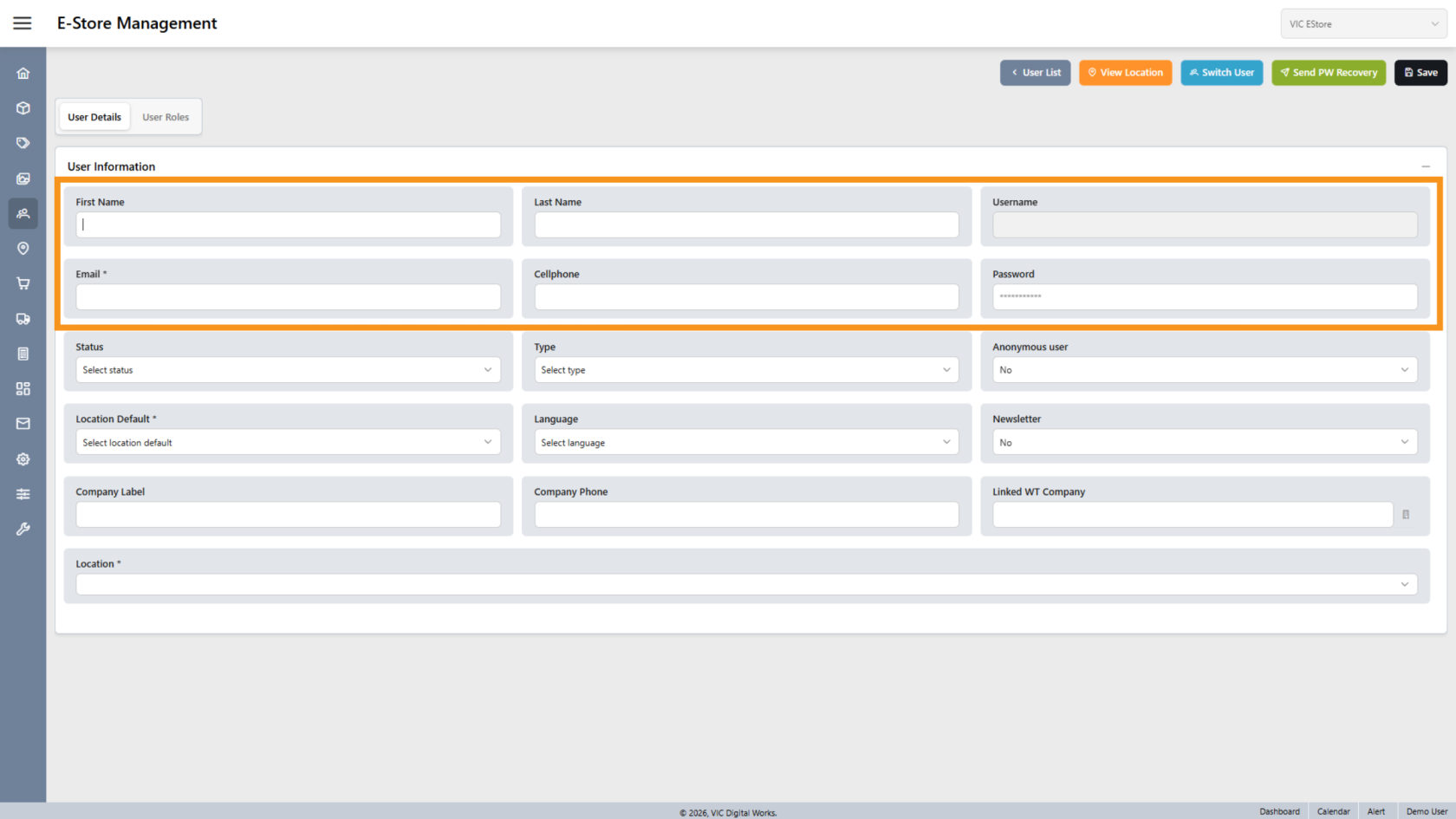Collapse the User Information panel

[1426, 166]
